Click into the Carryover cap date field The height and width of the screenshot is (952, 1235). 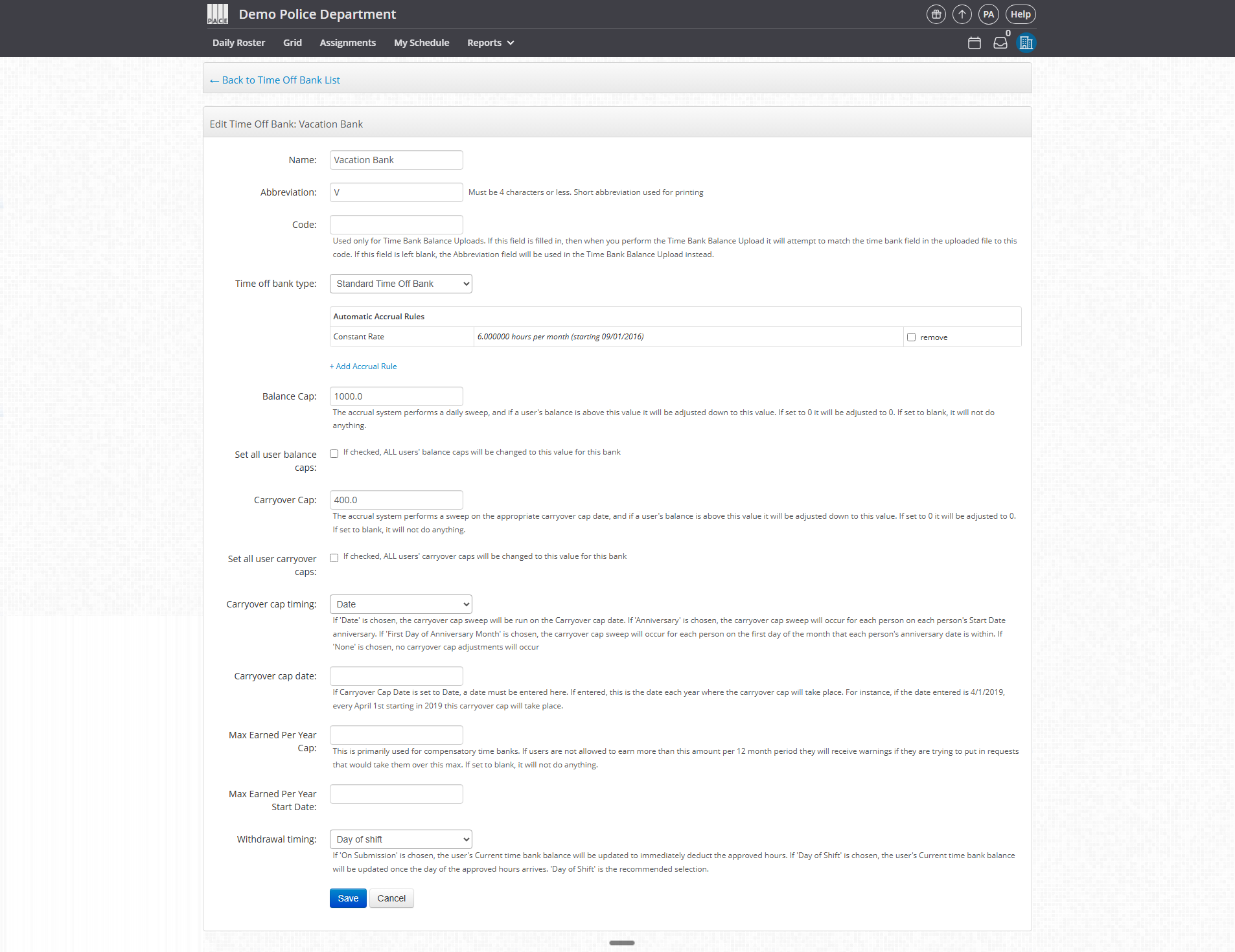click(x=397, y=676)
